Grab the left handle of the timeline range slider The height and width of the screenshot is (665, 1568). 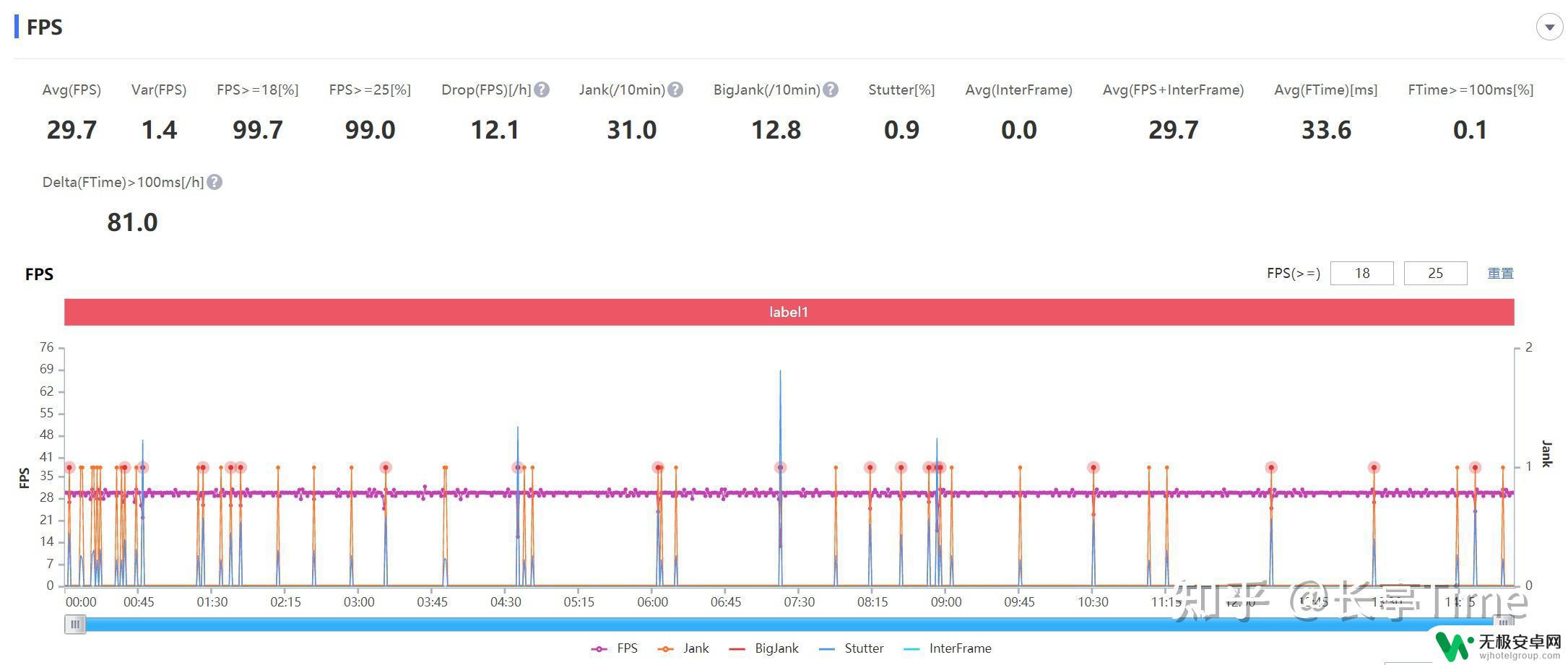pyautogui.click(x=75, y=624)
